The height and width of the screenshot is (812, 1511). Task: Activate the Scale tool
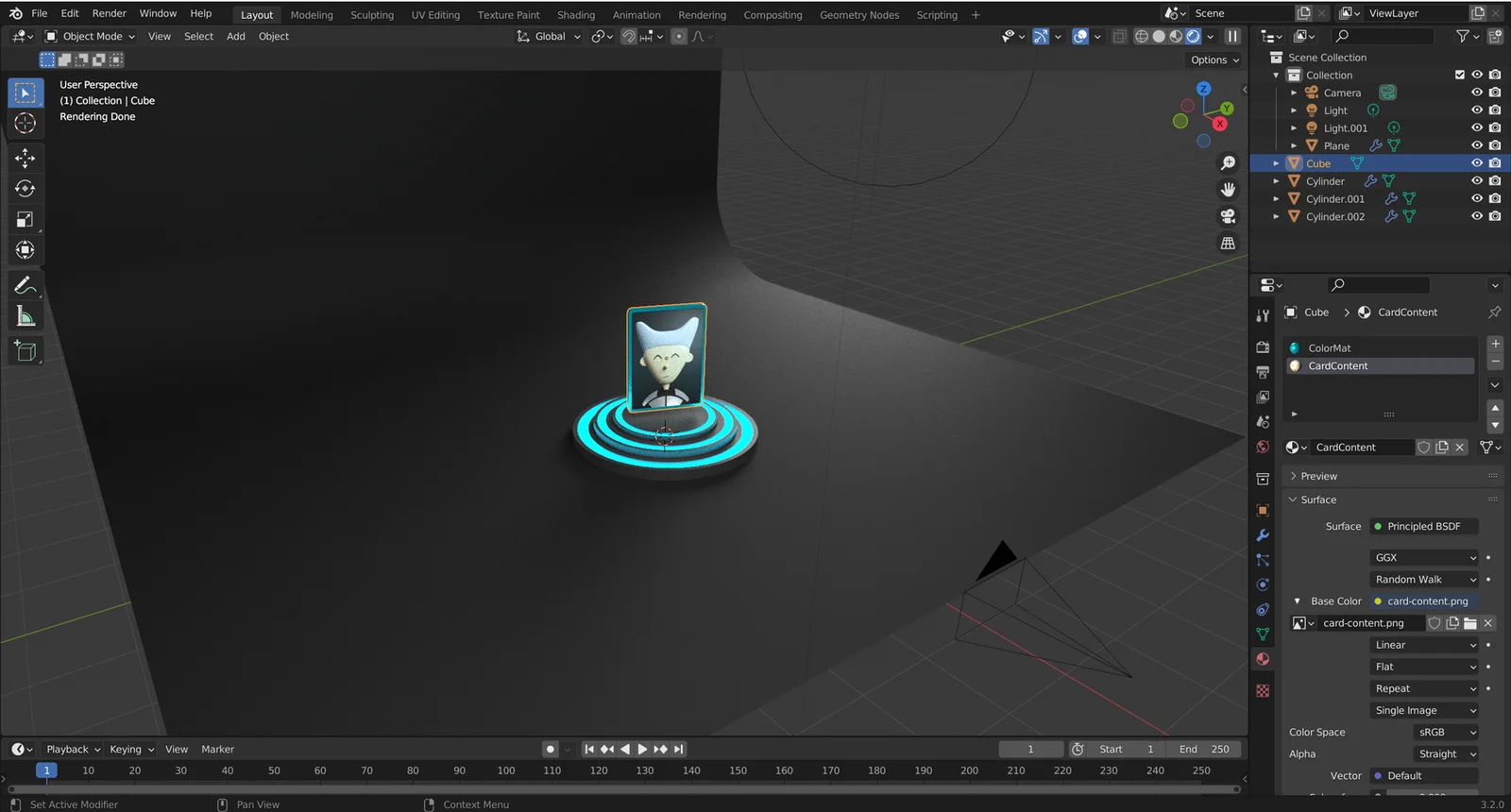[x=25, y=220]
